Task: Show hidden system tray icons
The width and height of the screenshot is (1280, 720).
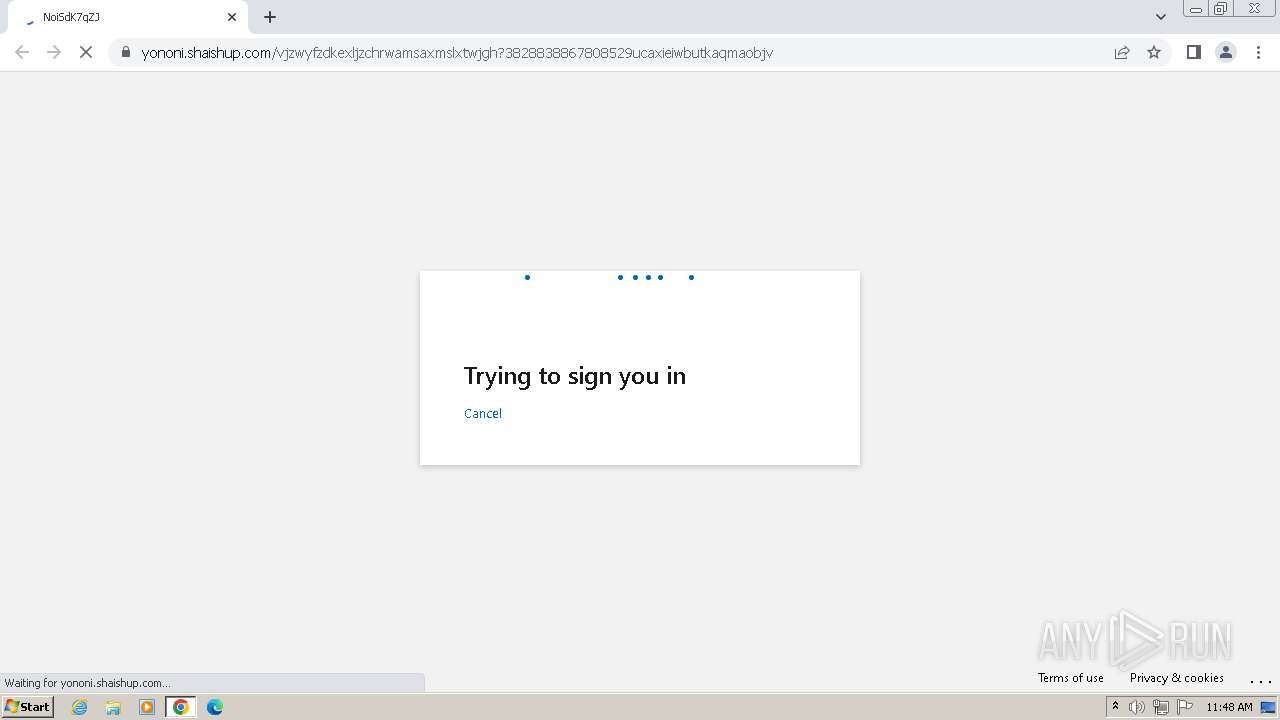Action: (1115, 707)
